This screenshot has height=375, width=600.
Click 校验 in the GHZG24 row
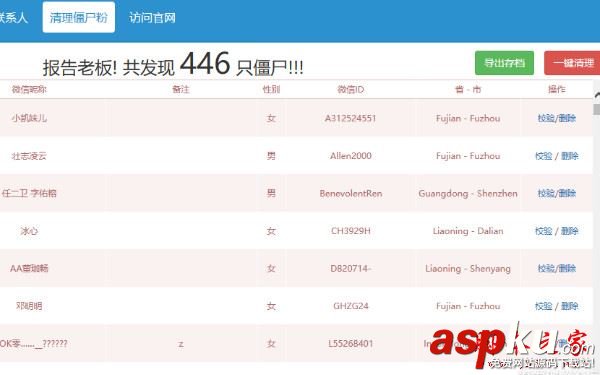(544, 306)
